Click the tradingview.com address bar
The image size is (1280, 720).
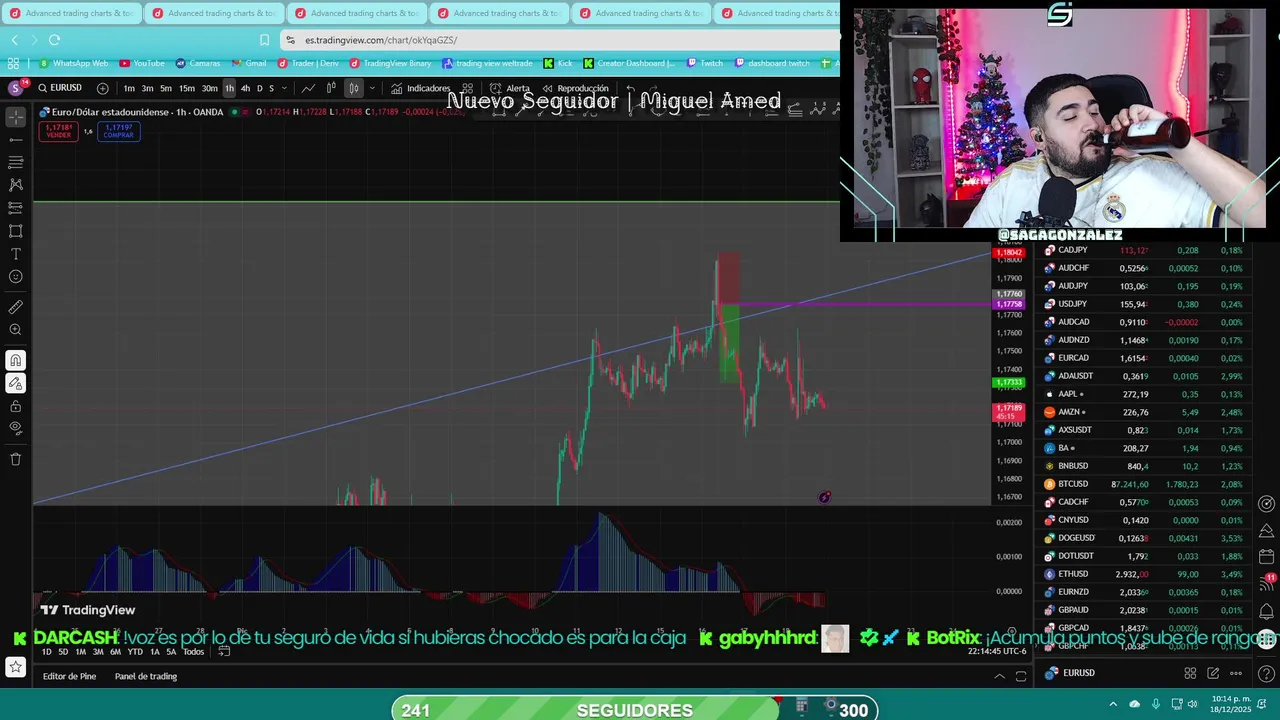tap(560, 40)
